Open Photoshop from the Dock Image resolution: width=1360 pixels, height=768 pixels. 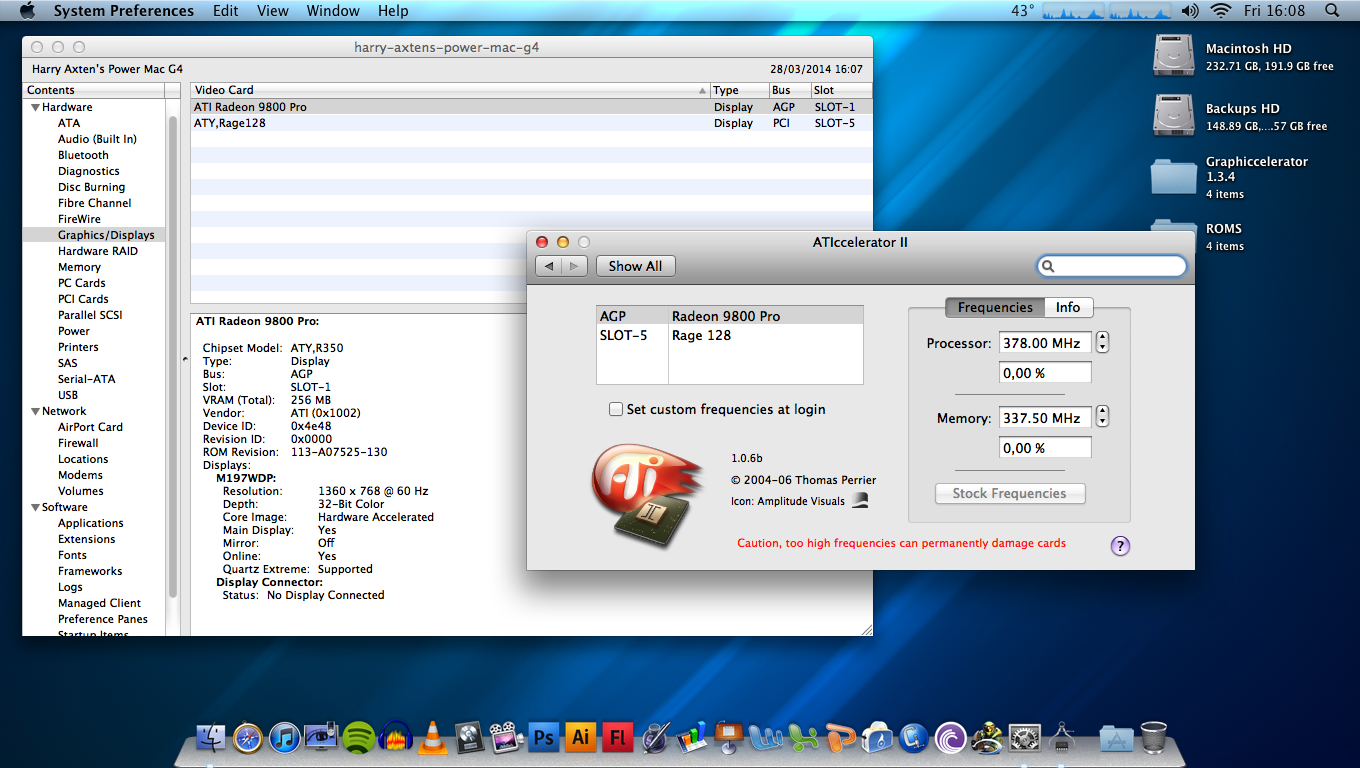tap(544, 738)
